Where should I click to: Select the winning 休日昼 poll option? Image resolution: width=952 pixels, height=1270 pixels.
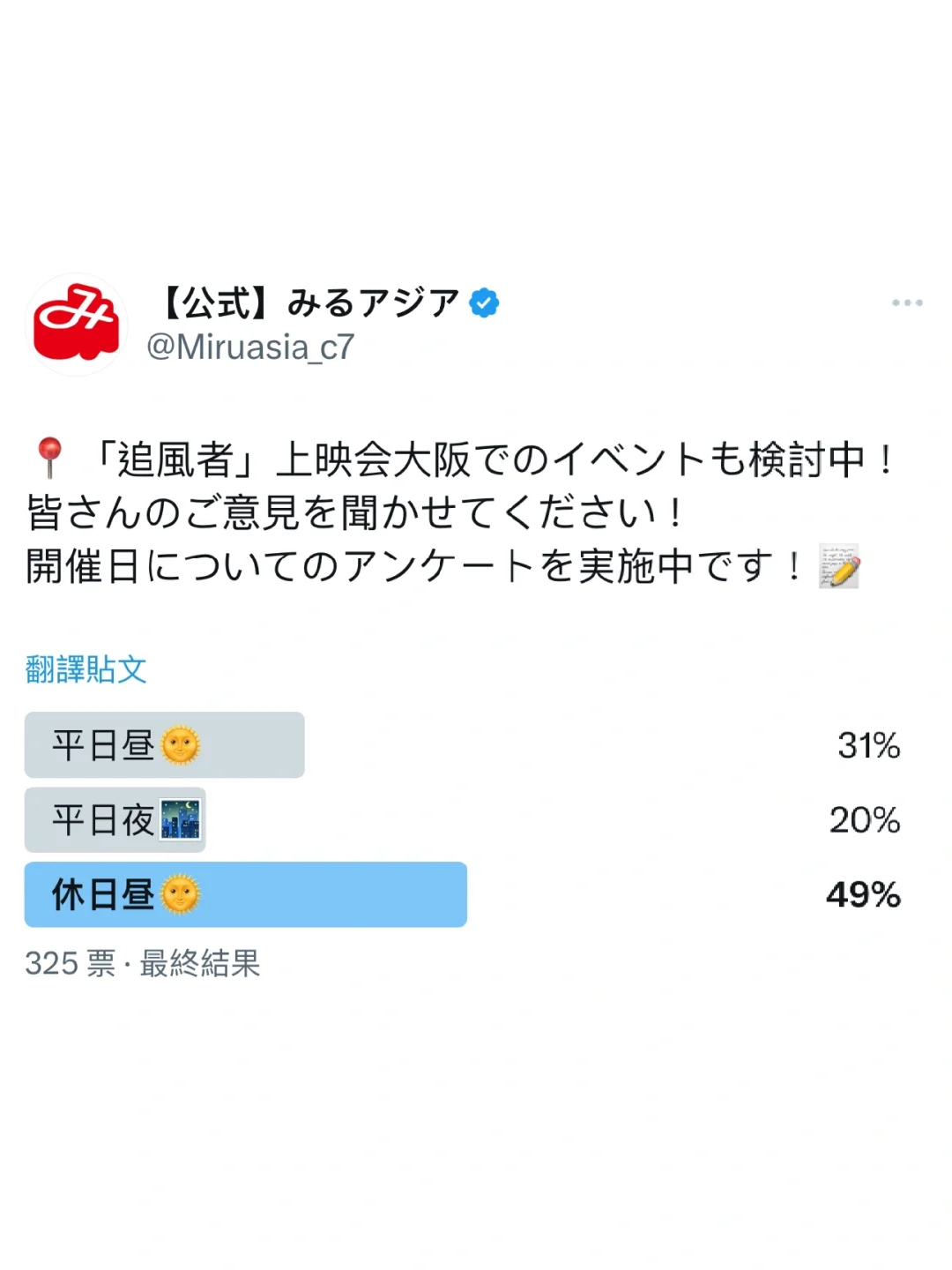click(245, 895)
